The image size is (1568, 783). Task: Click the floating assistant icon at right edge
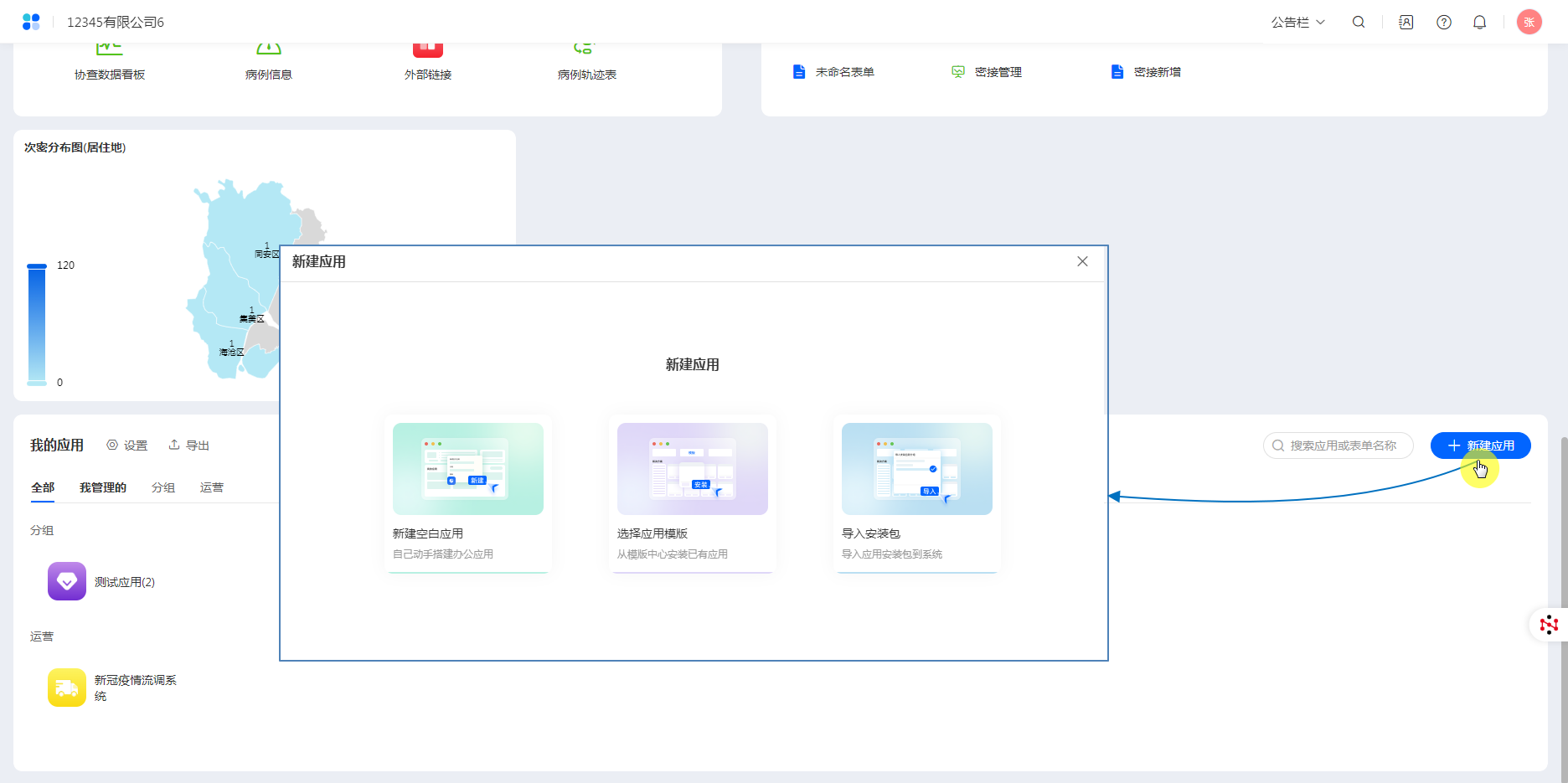tap(1549, 625)
